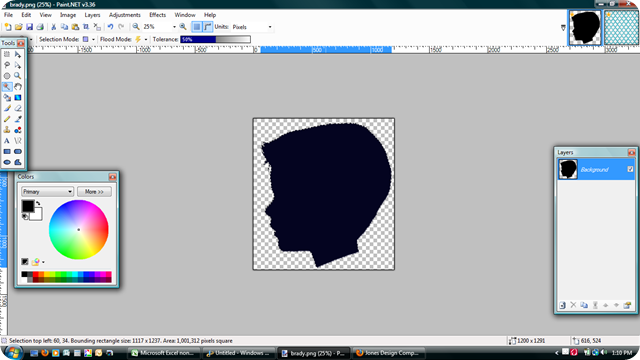640x360 pixels.
Task: Click Duplicate Layer button
Action: 584,305
